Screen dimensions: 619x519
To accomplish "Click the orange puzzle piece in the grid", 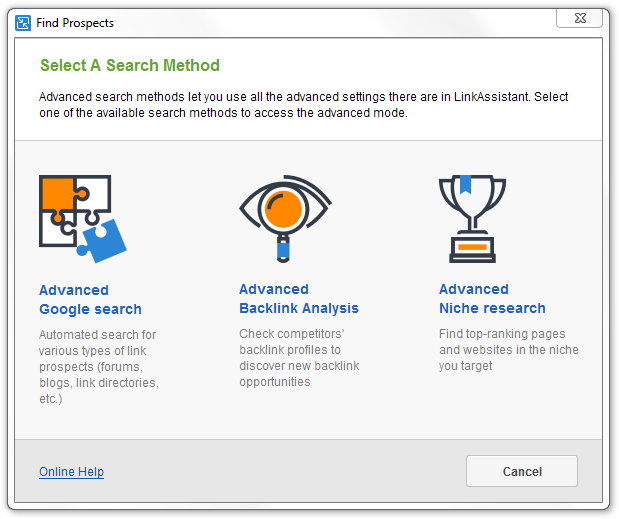I will coord(58,195).
